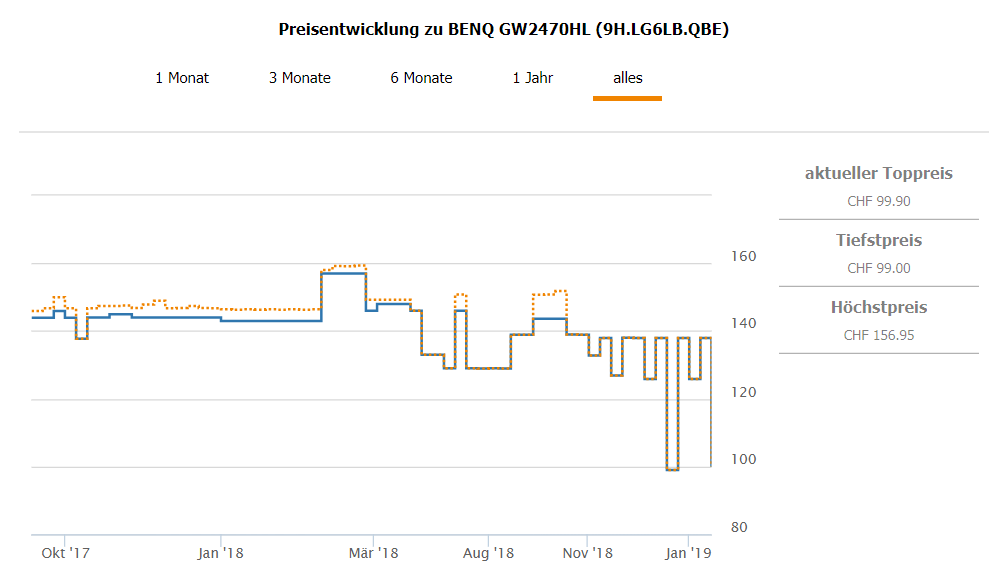Click the Aug '18 axis label
1002x588 pixels.
point(489,552)
